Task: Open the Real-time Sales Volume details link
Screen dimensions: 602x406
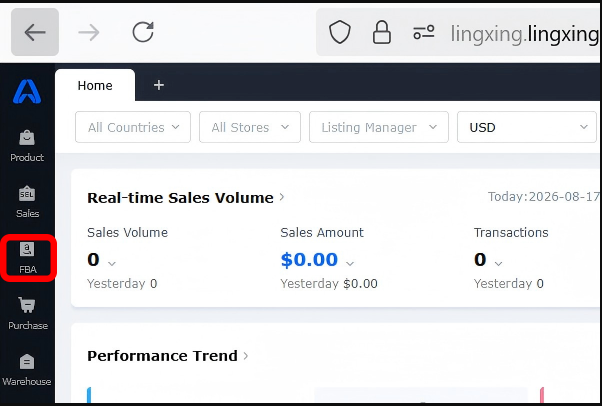Action: click(186, 197)
